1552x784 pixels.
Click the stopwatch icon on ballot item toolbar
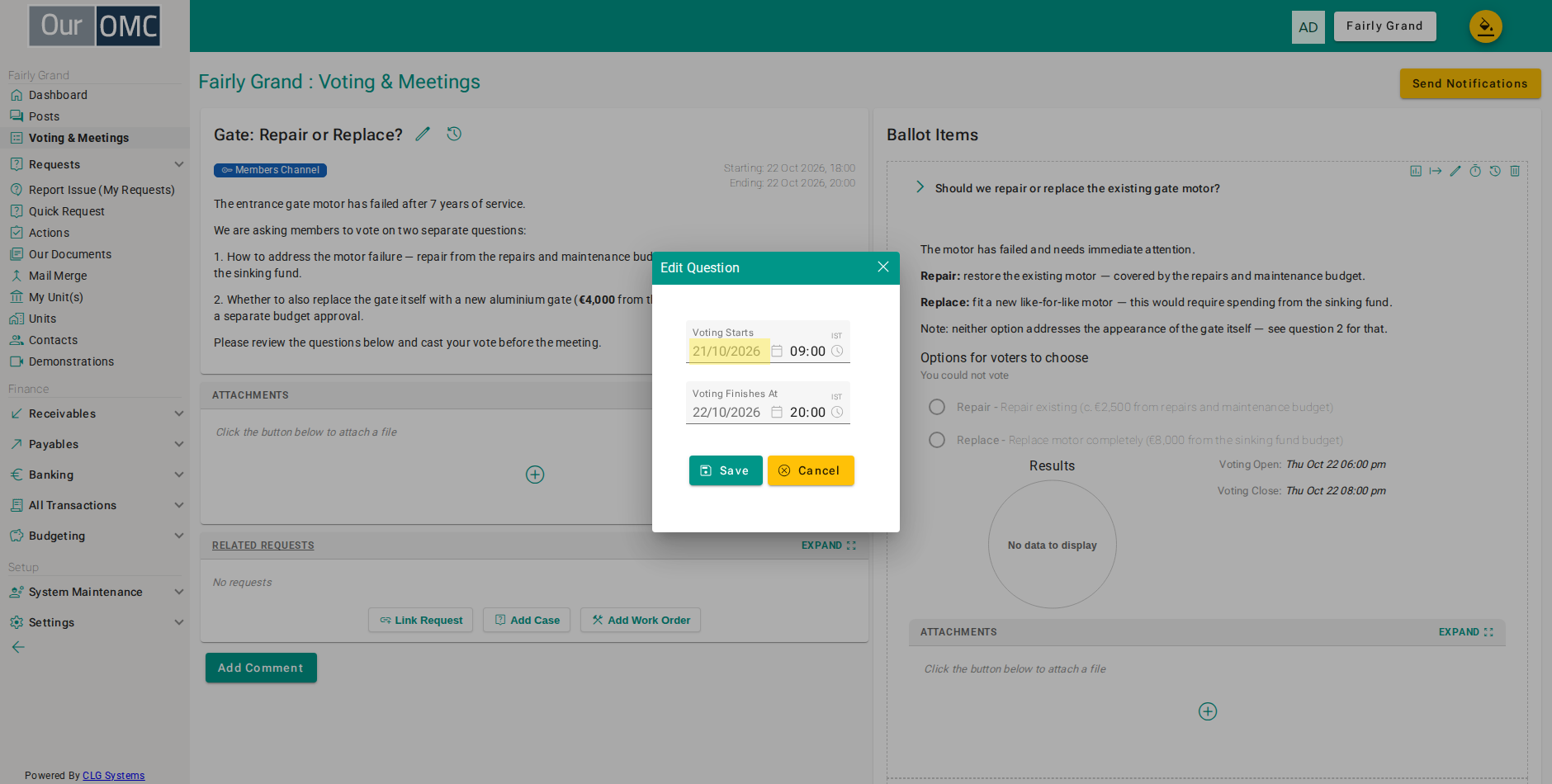[1475, 171]
